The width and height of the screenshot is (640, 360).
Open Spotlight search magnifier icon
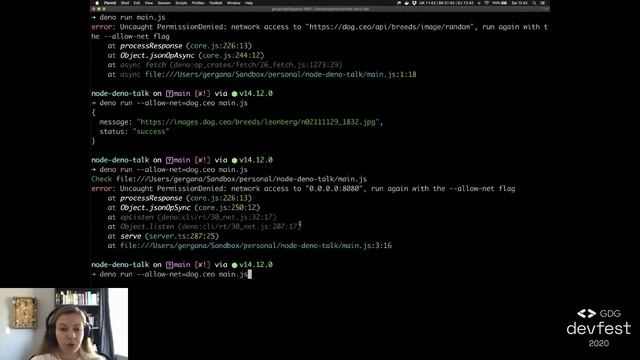[534, 3]
